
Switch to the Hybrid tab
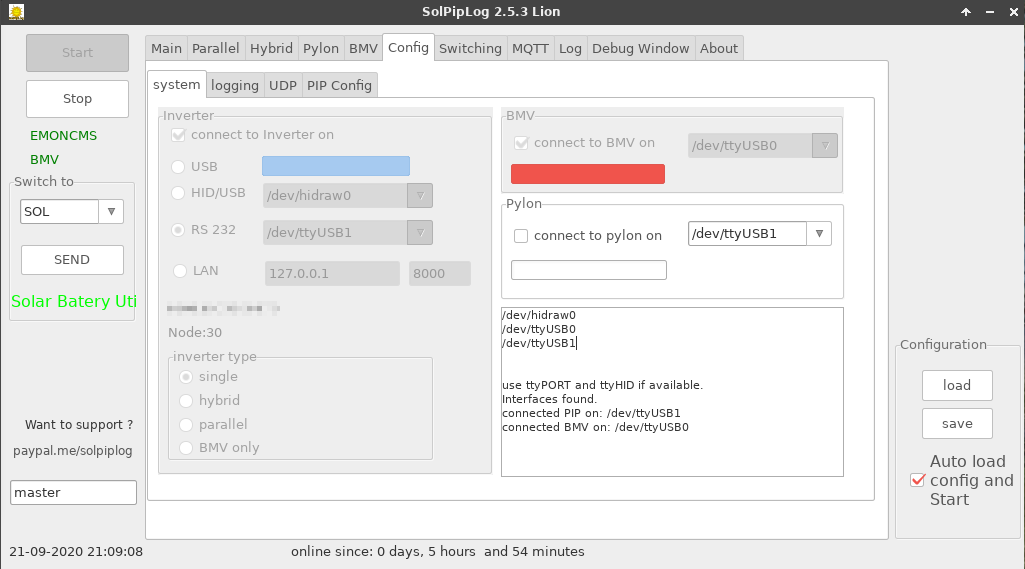click(x=271, y=48)
